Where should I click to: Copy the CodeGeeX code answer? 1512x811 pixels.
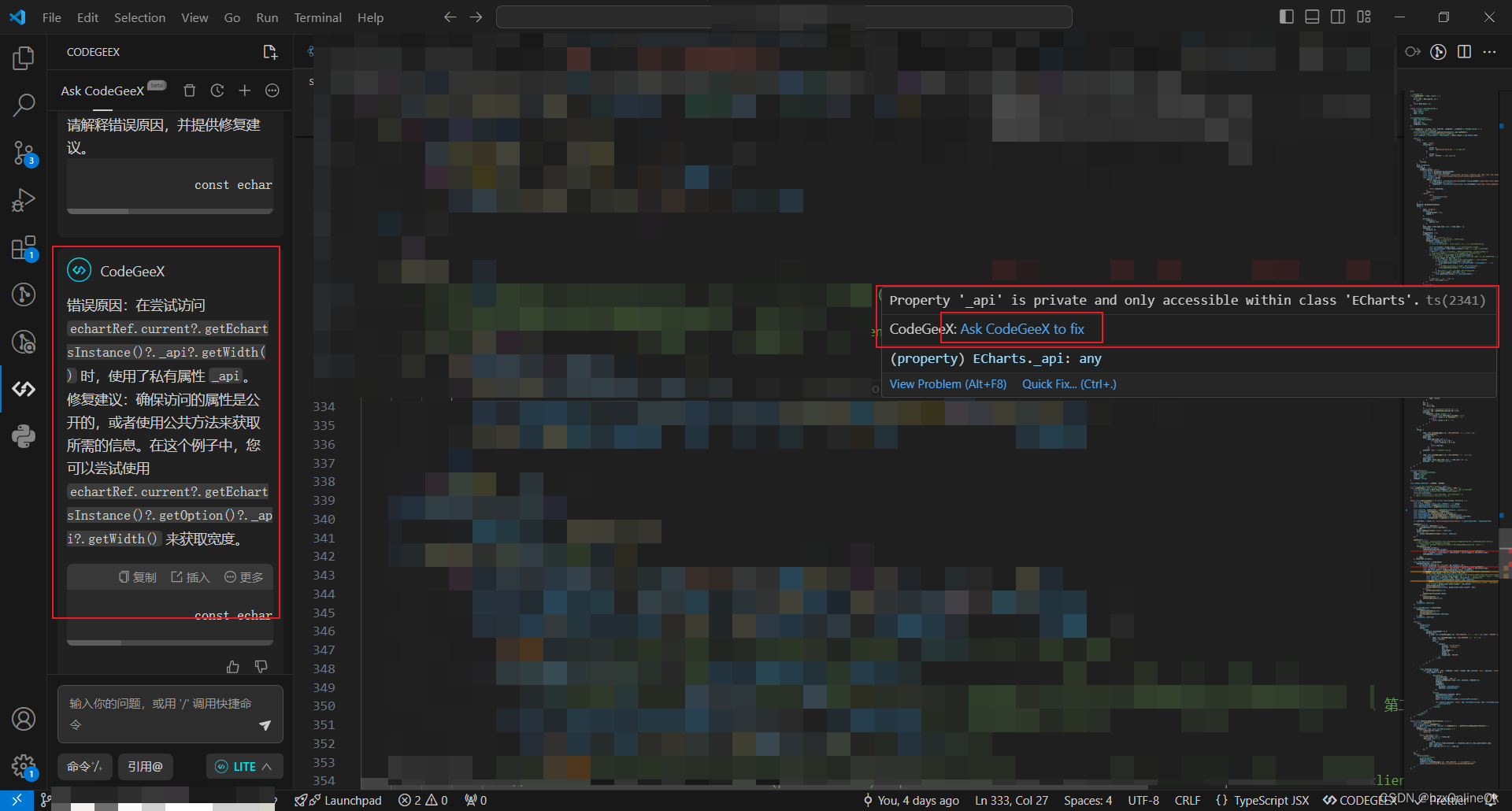click(x=138, y=577)
